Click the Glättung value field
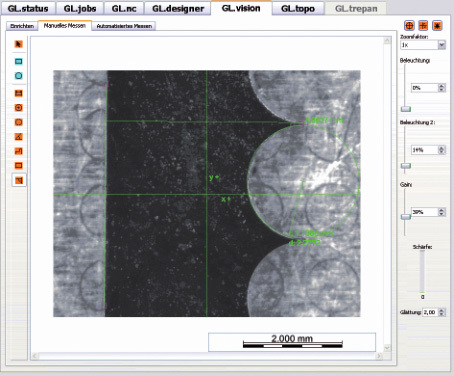The height and width of the screenshot is (376, 454). point(430,312)
